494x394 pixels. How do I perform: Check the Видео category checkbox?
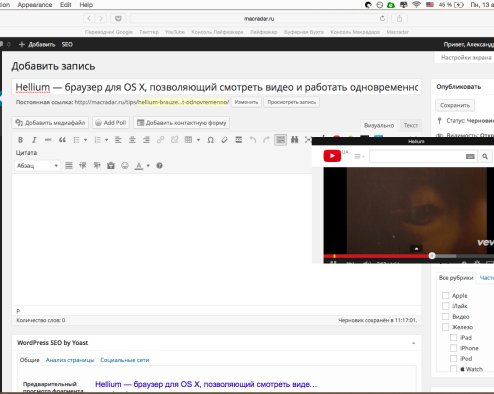point(445,316)
